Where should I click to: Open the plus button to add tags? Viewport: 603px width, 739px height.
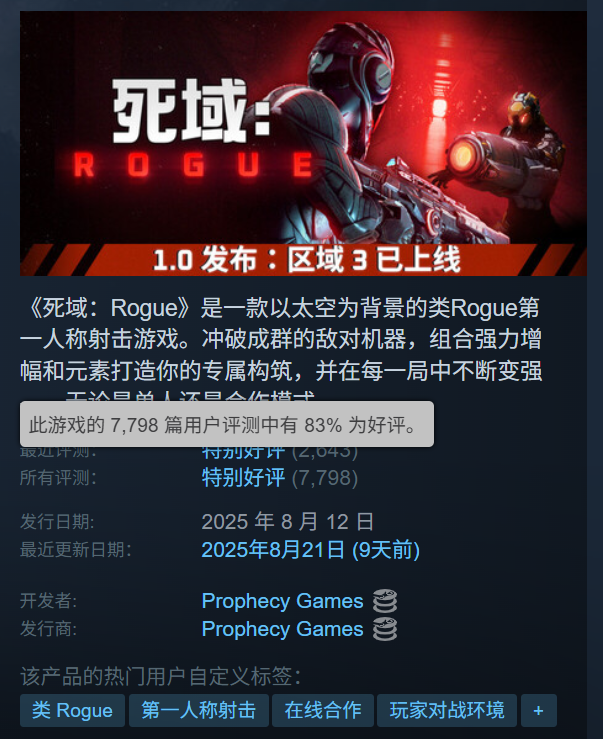pyautogui.click(x=538, y=710)
